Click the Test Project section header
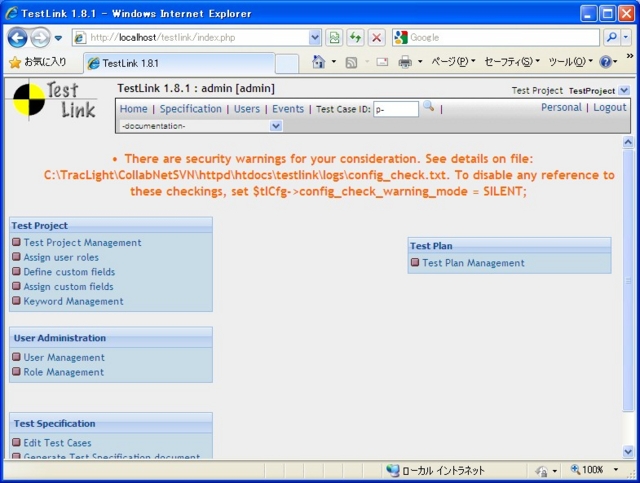640x483 pixels. (111, 225)
